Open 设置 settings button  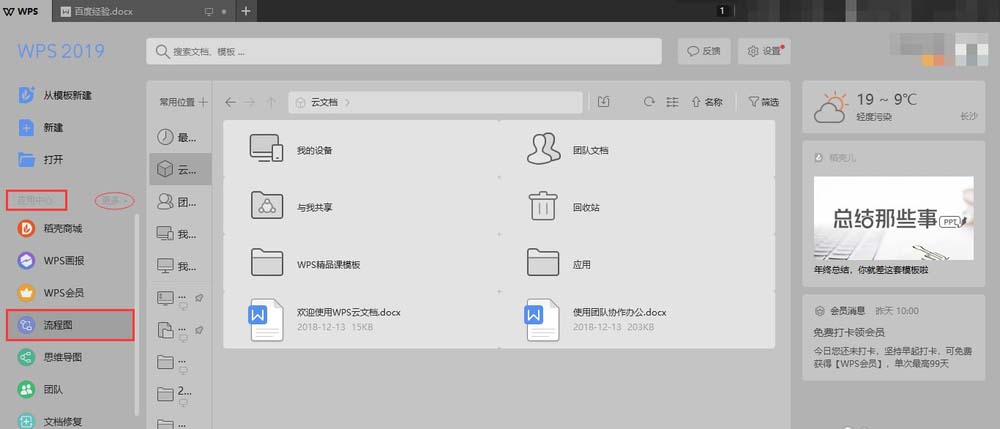pos(764,51)
